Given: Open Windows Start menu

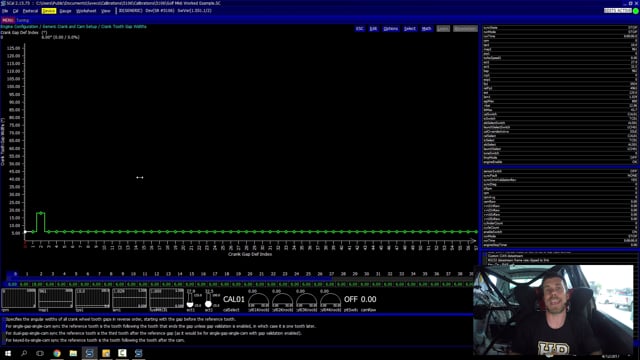Looking at the screenshot, I should (8, 353).
